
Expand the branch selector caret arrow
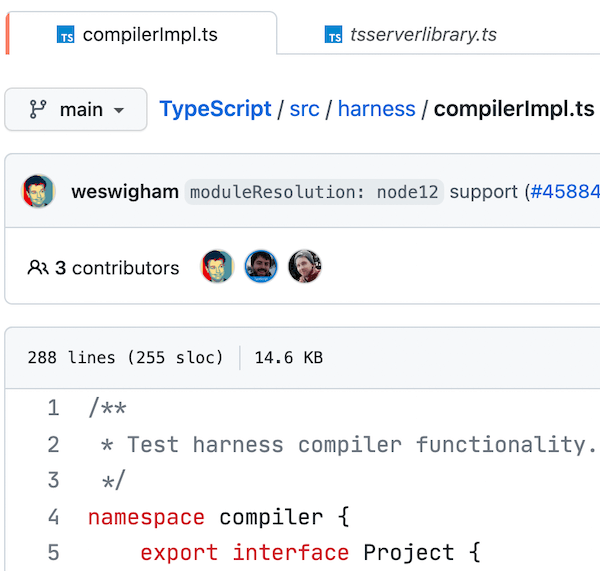click(x=119, y=110)
